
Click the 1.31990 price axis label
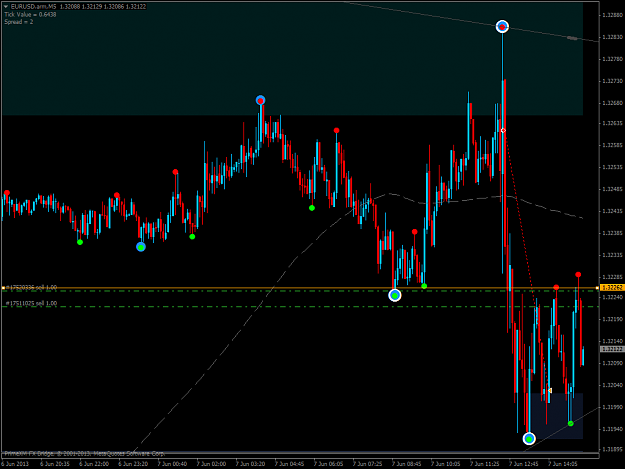613,407
